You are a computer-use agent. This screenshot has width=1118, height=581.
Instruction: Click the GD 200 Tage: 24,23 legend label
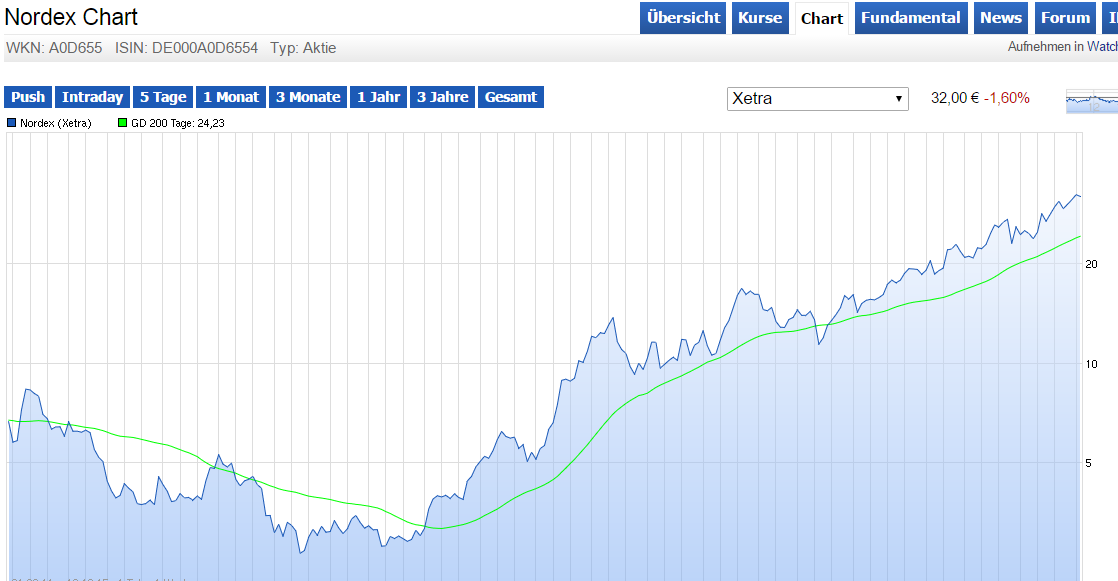[178, 123]
